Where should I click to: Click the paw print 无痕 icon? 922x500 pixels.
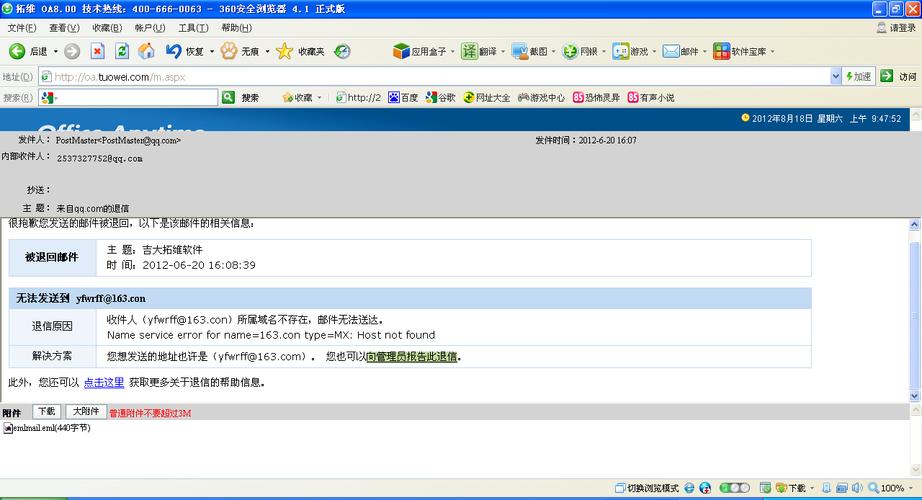(x=229, y=52)
